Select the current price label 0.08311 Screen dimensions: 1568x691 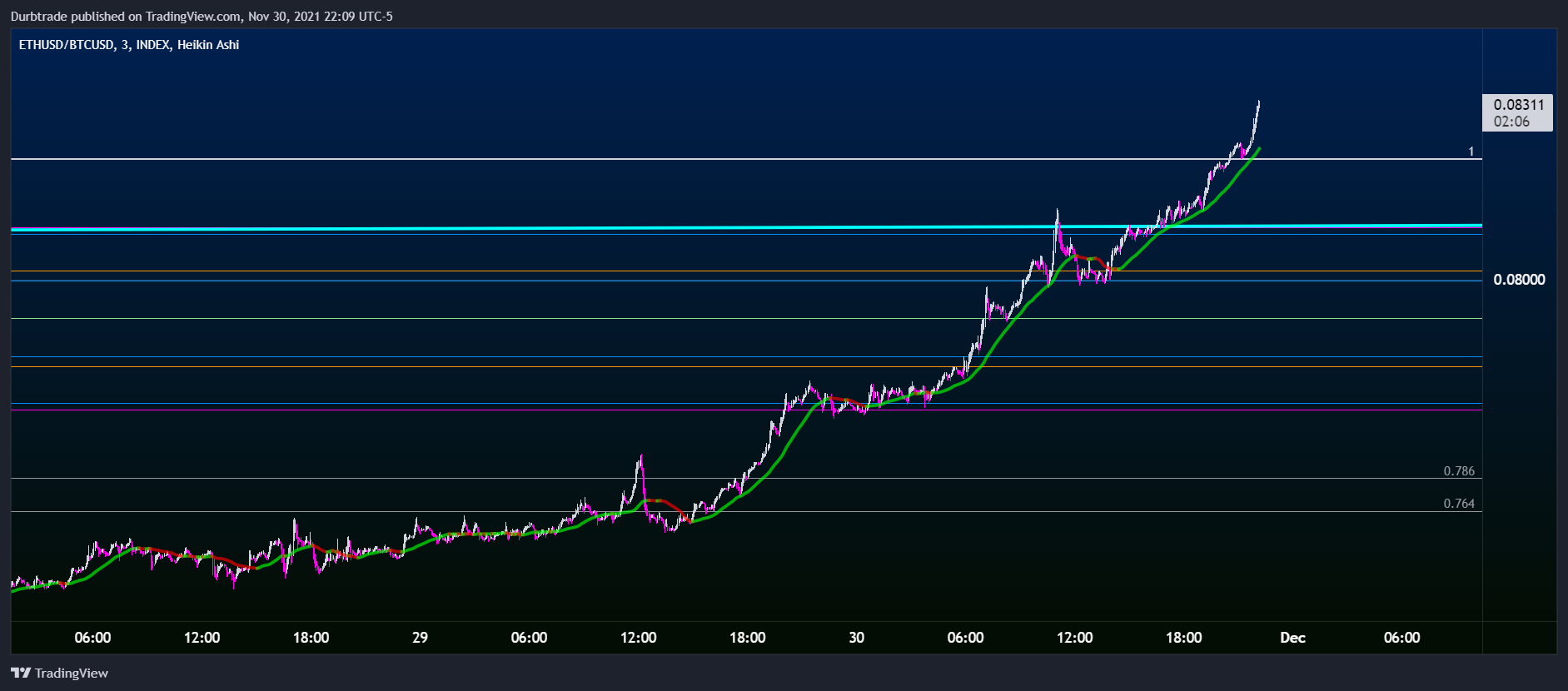1518,105
